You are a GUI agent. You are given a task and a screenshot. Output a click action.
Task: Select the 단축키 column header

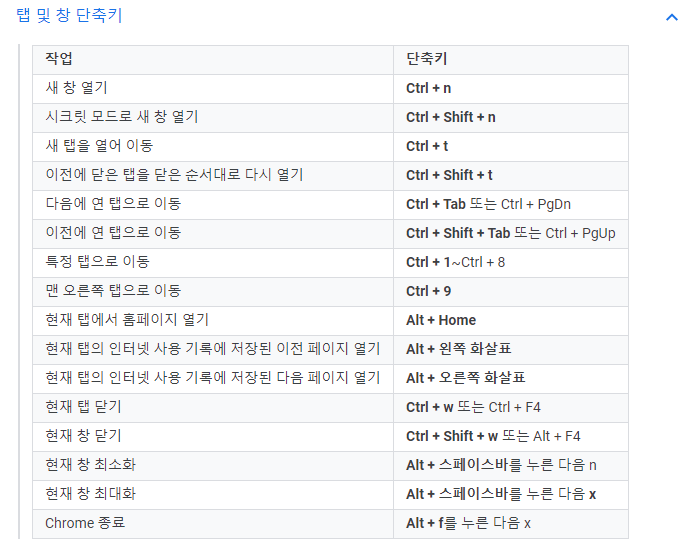511,60
